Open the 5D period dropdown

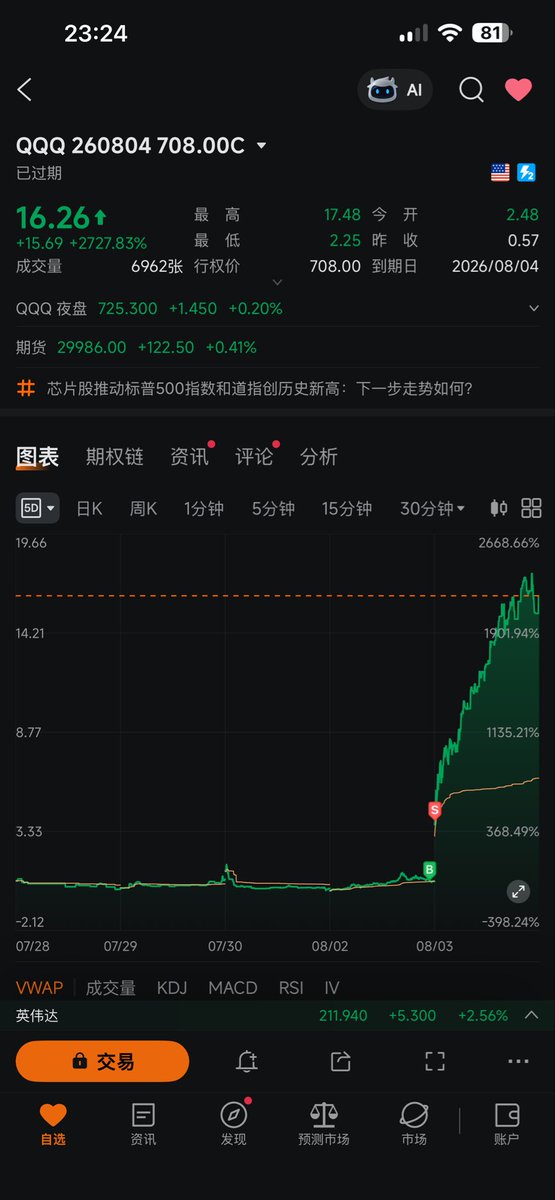[x=38, y=508]
